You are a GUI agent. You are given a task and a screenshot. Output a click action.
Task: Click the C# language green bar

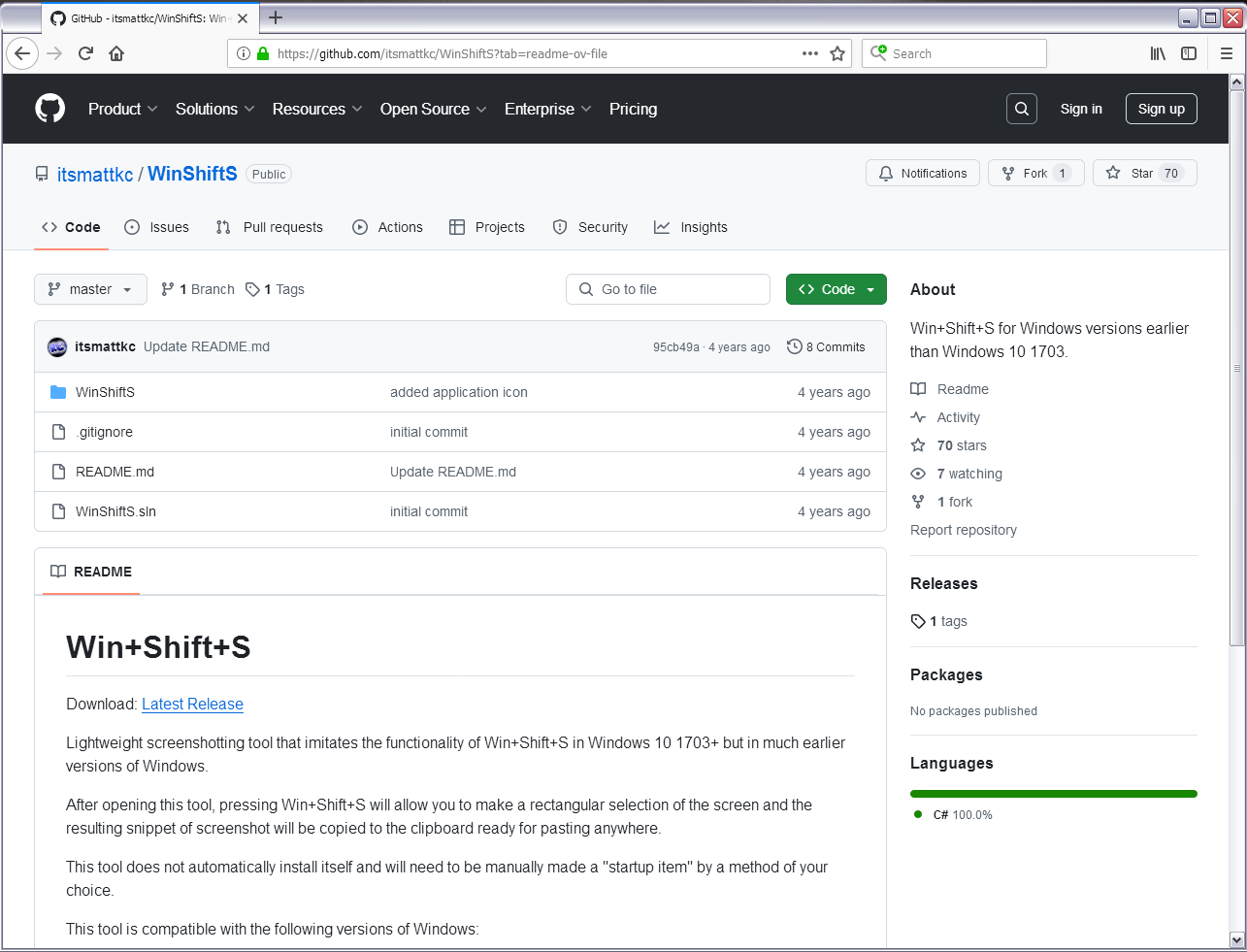(1054, 794)
